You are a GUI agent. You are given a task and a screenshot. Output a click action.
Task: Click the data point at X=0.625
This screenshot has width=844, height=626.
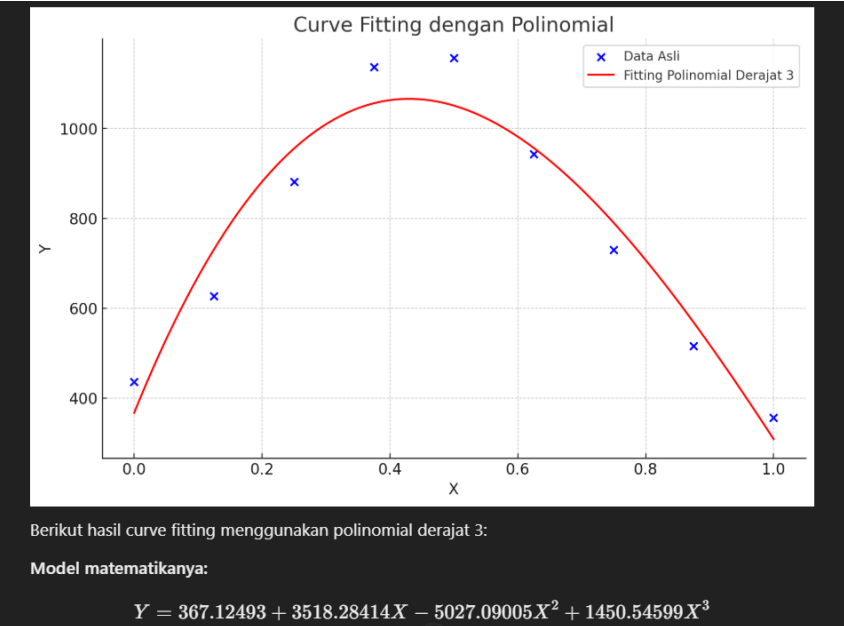click(533, 154)
